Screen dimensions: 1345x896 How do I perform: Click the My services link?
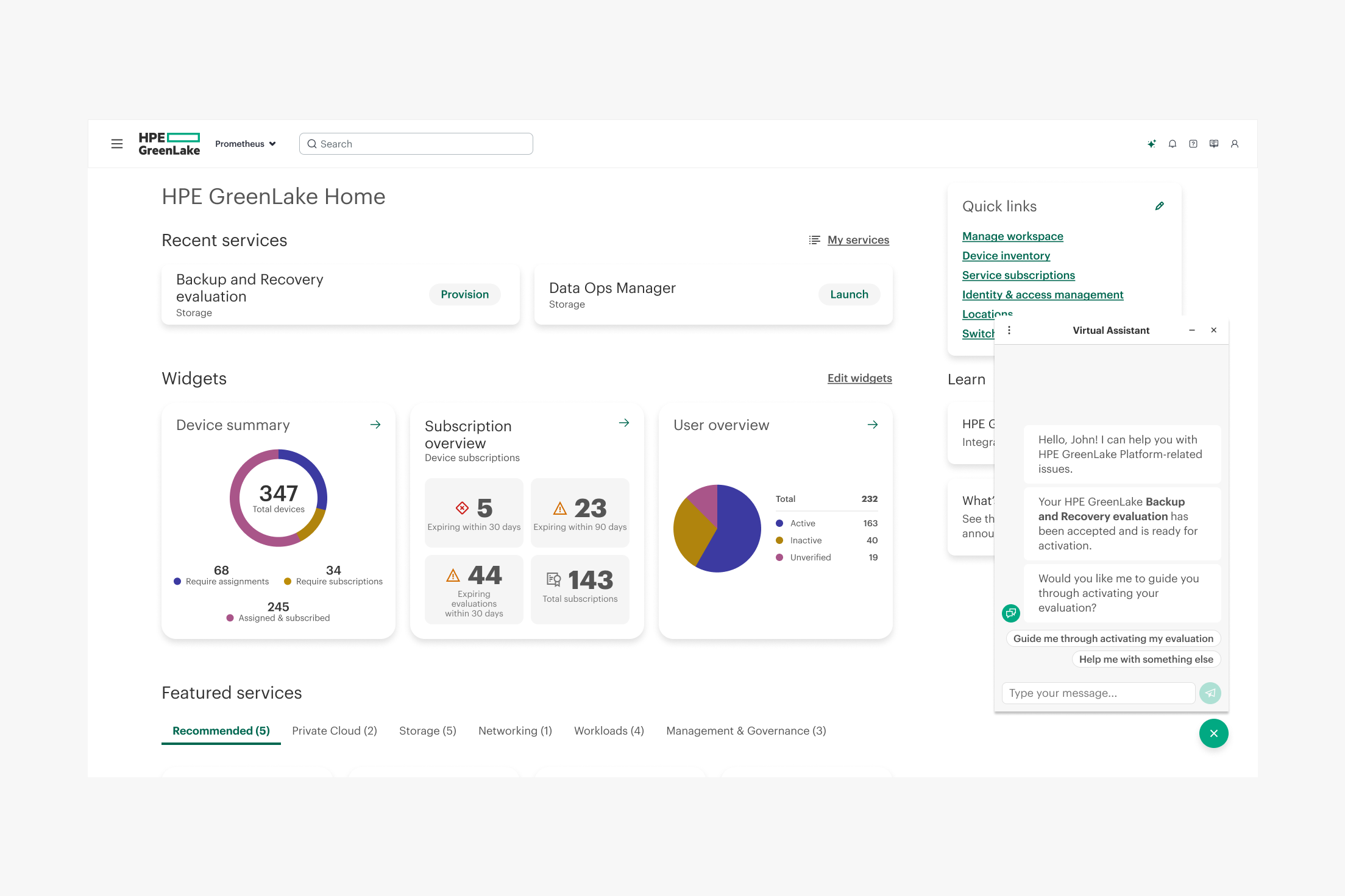coord(857,239)
